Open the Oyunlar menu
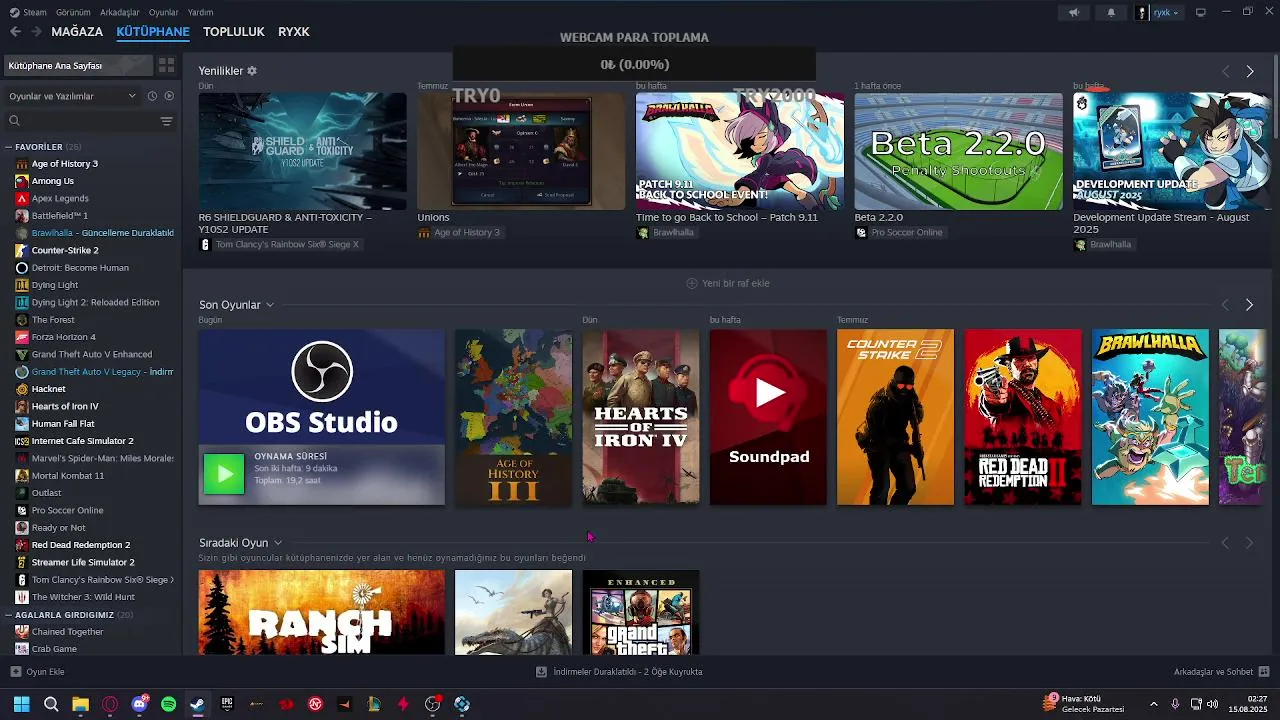The height and width of the screenshot is (720, 1280). 163,12
